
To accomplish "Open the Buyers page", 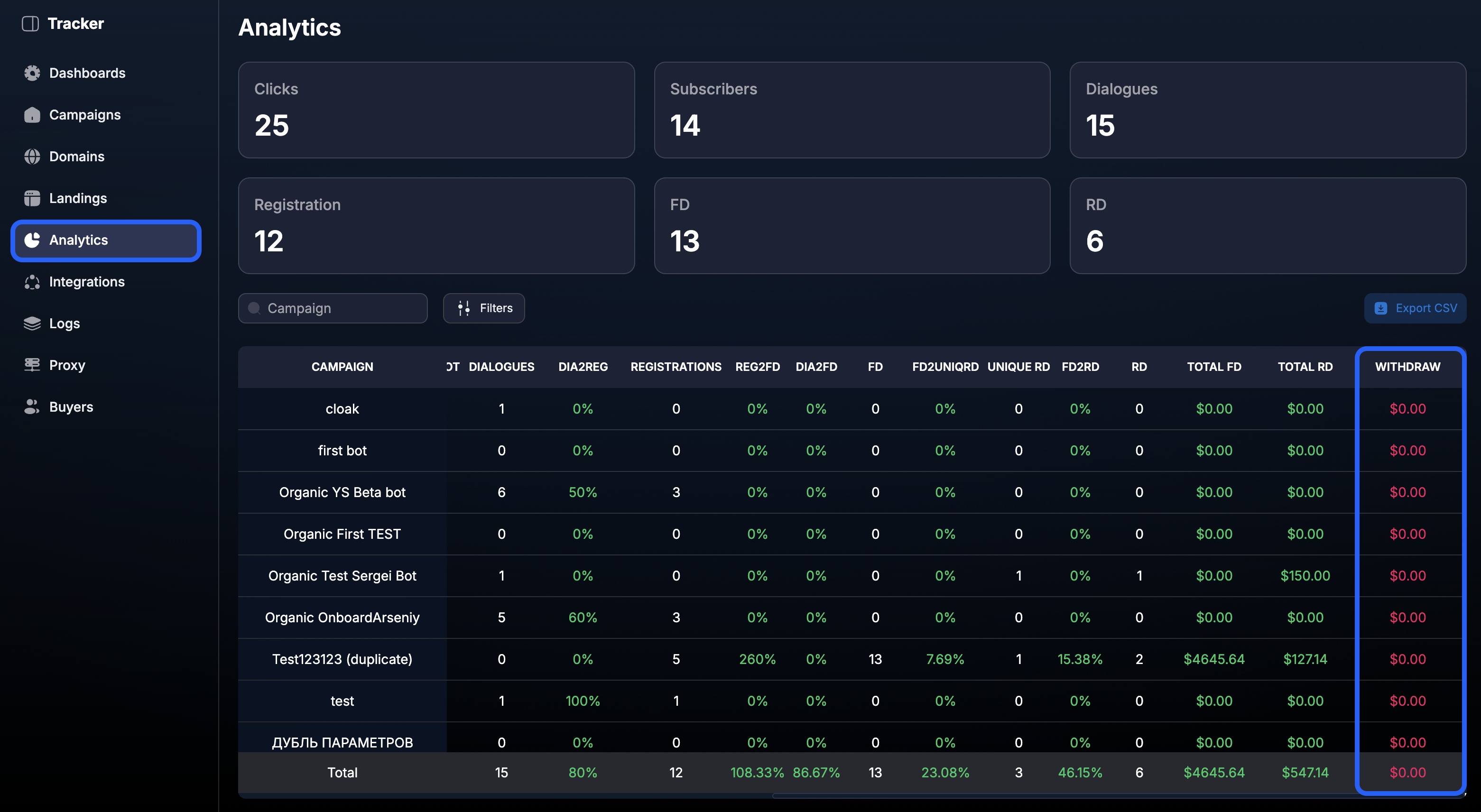I will point(71,407).
